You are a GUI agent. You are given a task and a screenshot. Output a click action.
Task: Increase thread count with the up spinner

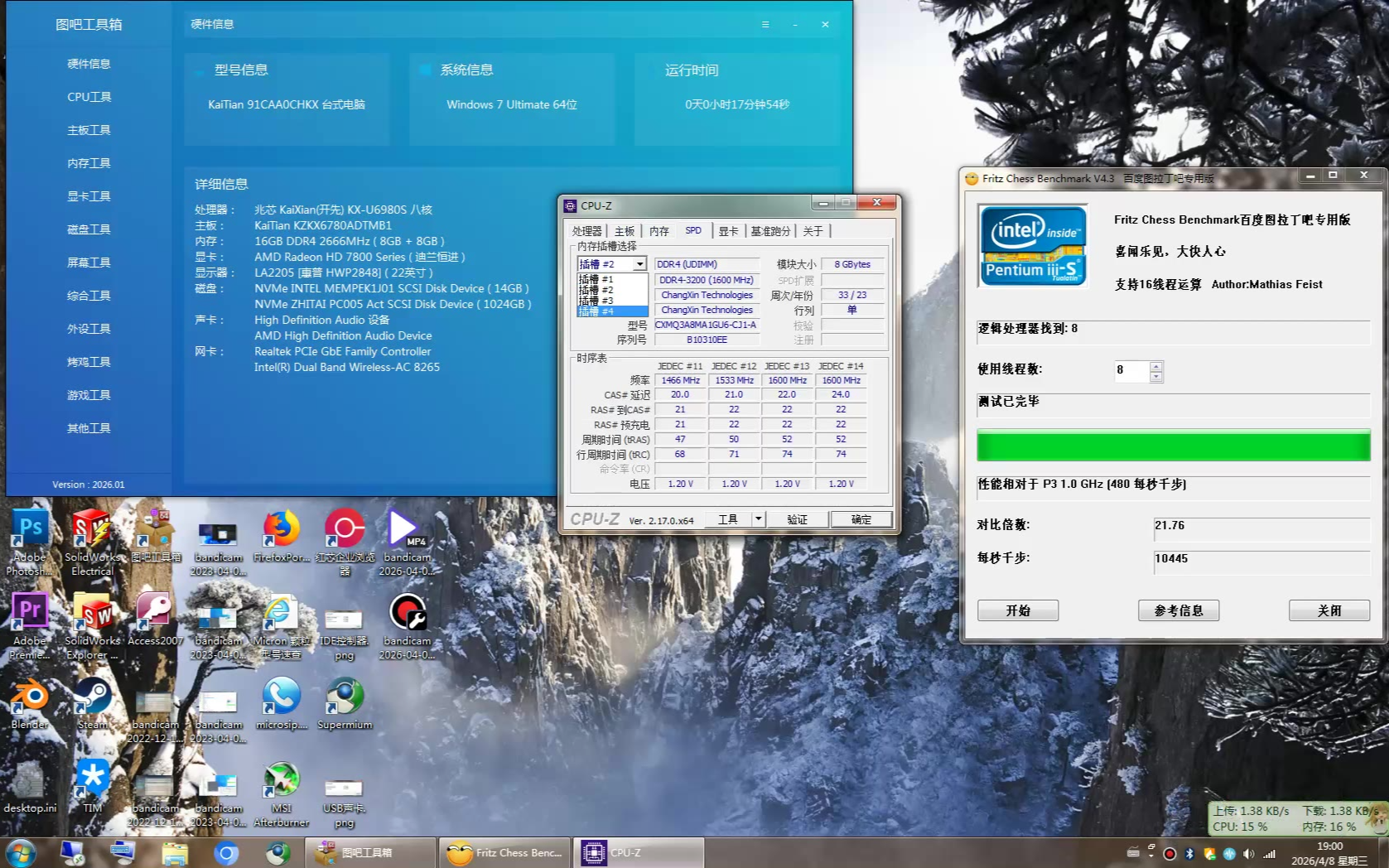(x=1156, y=365)
